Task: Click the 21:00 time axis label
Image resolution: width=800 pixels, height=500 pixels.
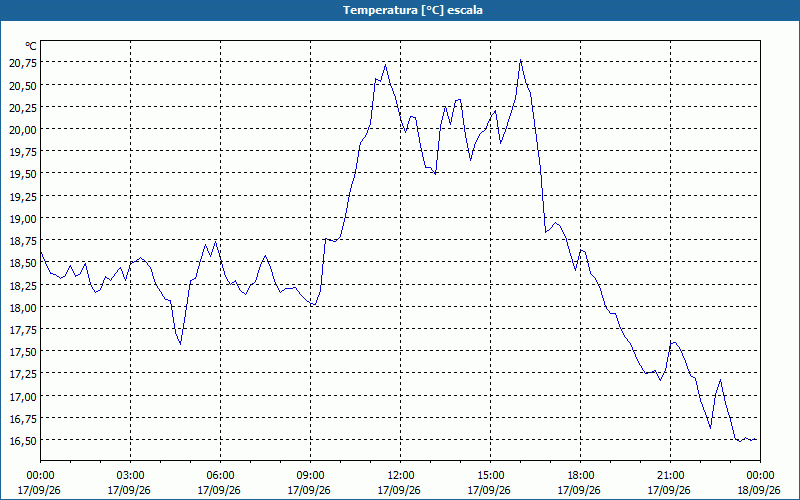Action: pos(670,475)
